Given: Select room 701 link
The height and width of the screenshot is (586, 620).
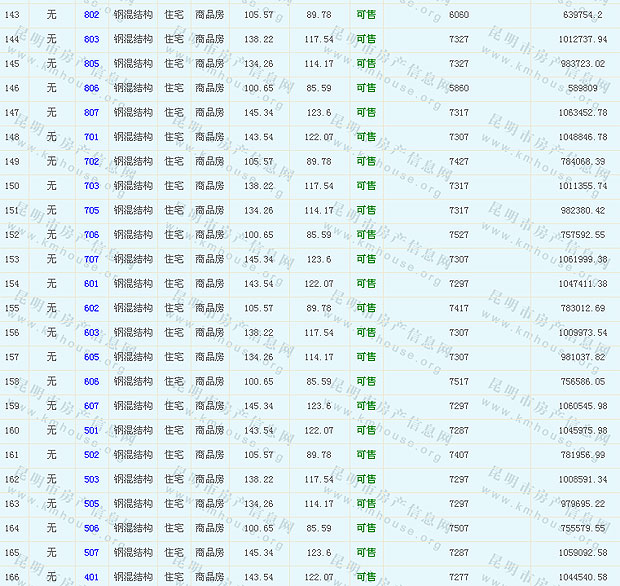Looking at the screenshot, I should coord(91,137).
